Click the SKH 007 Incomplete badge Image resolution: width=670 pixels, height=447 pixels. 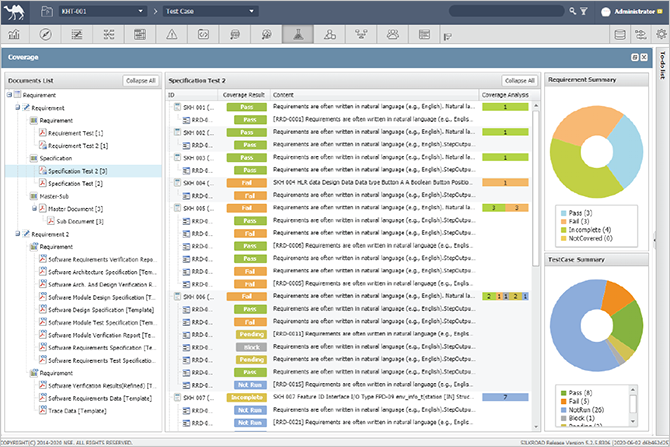click(x=247, y=397)
